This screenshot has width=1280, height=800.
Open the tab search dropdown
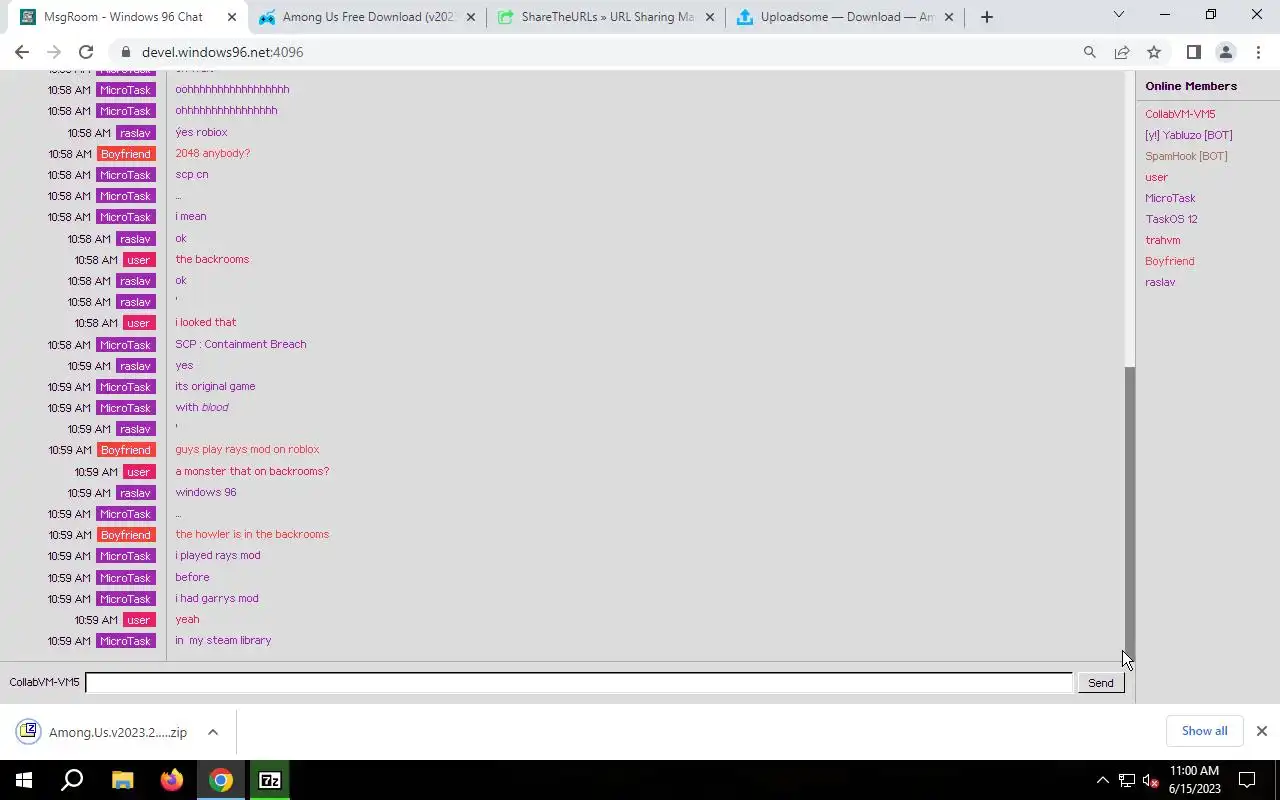coord(1119,15)
